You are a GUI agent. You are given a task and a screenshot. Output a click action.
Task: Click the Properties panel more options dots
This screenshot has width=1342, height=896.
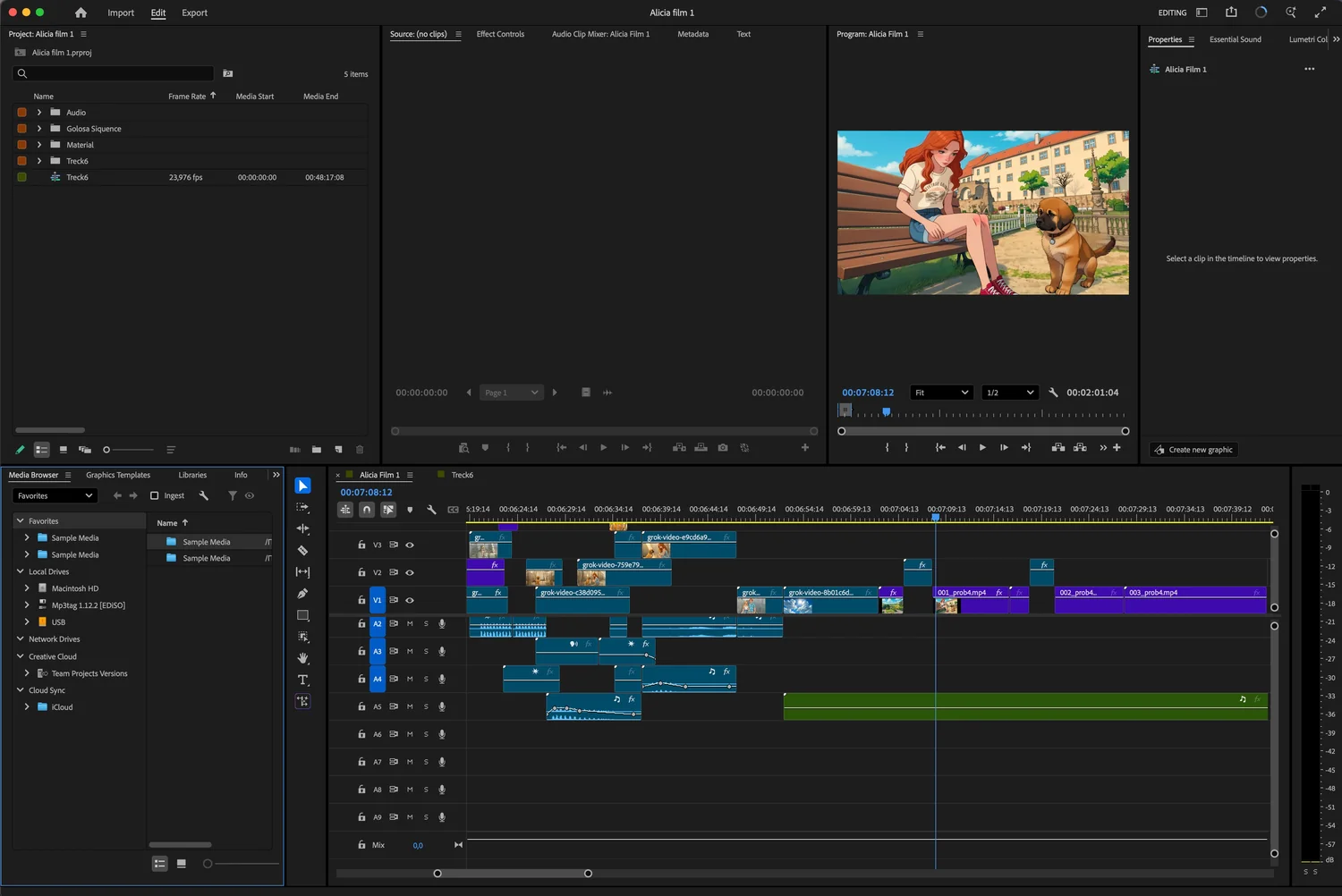[1310, 69]
